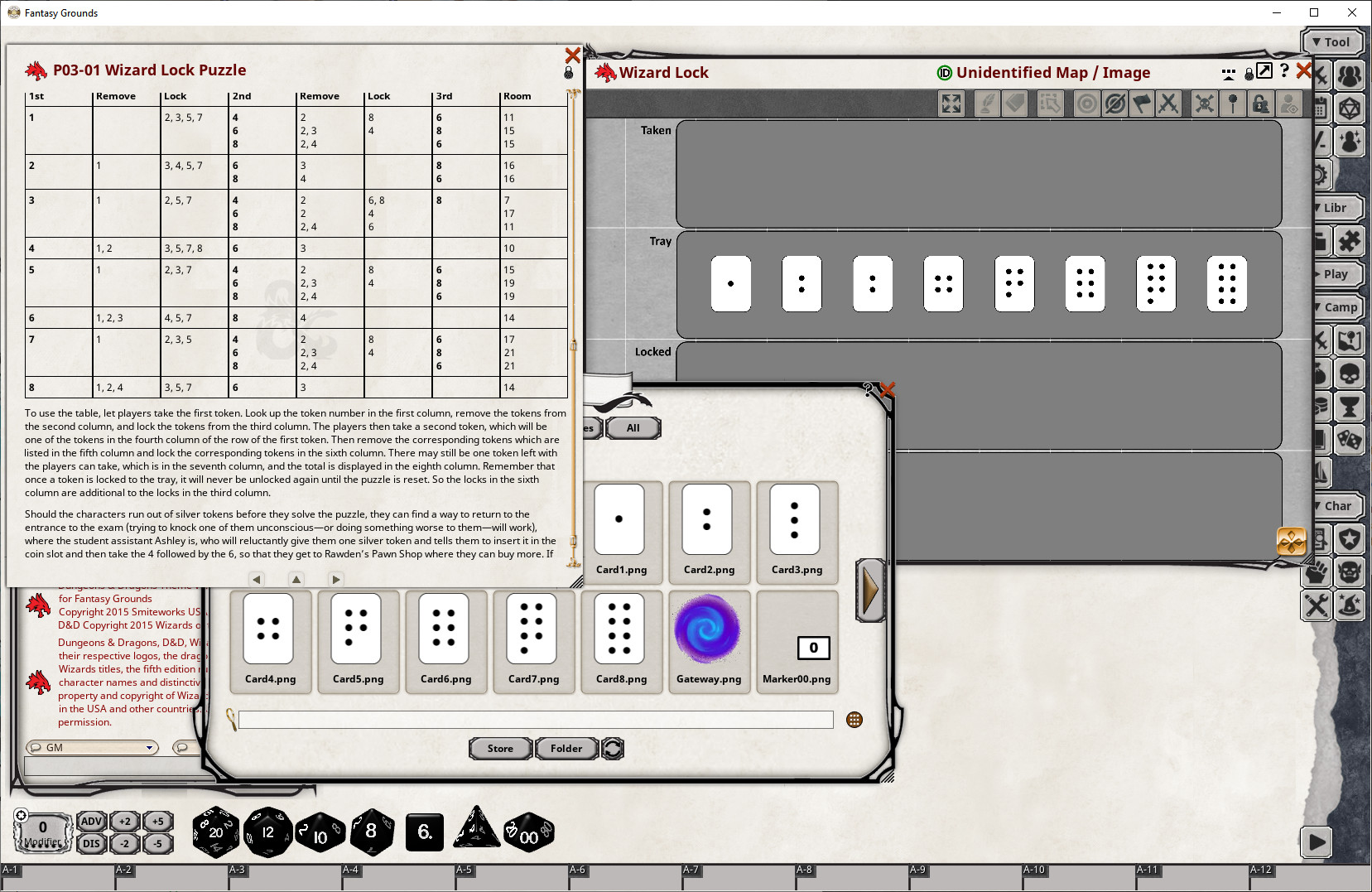The width and height of the screenshot is (1372, 892).
Task: Click the green ID identification icon
Action: (944, 73)
